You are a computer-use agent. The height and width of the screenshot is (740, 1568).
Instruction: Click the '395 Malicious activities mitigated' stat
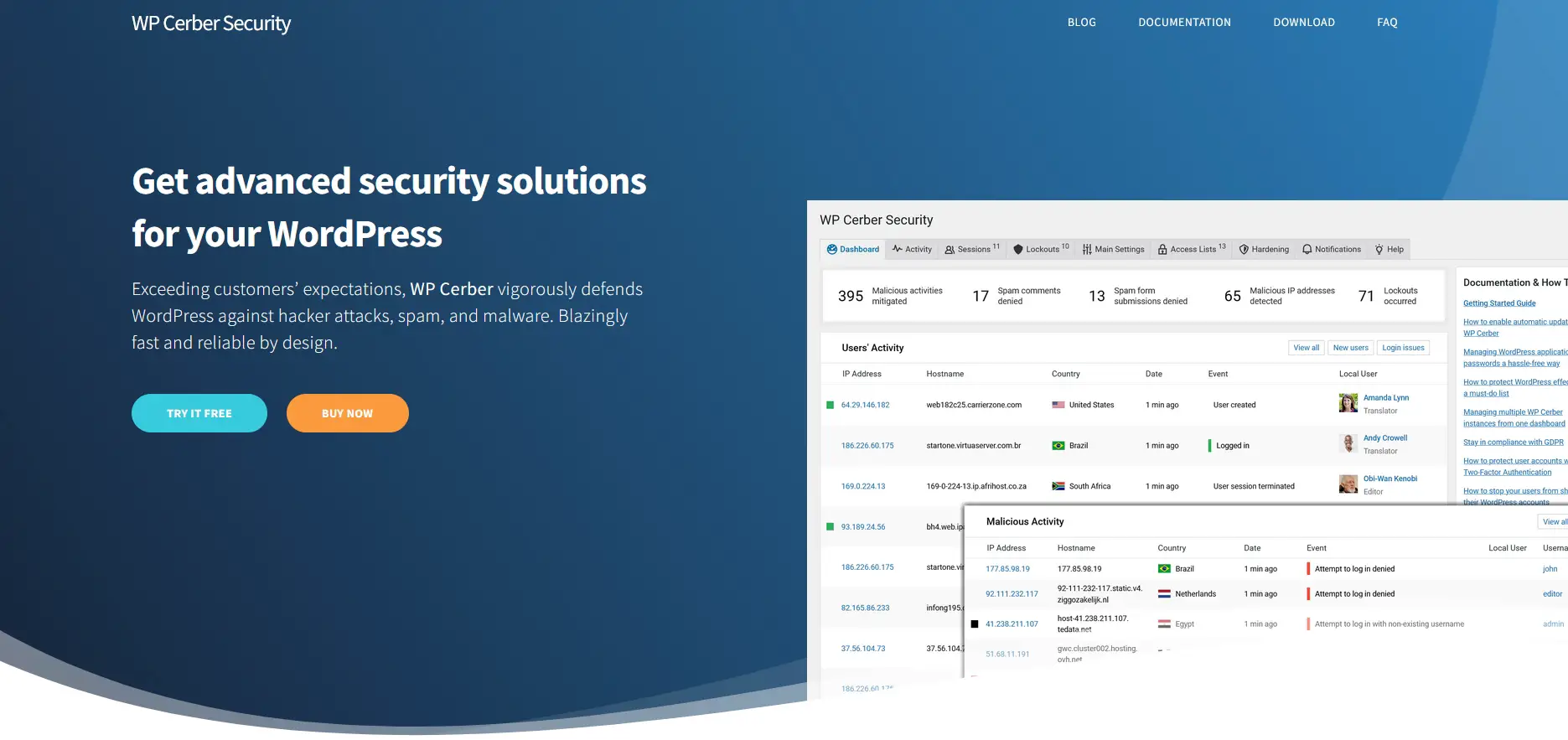(890, 296)
